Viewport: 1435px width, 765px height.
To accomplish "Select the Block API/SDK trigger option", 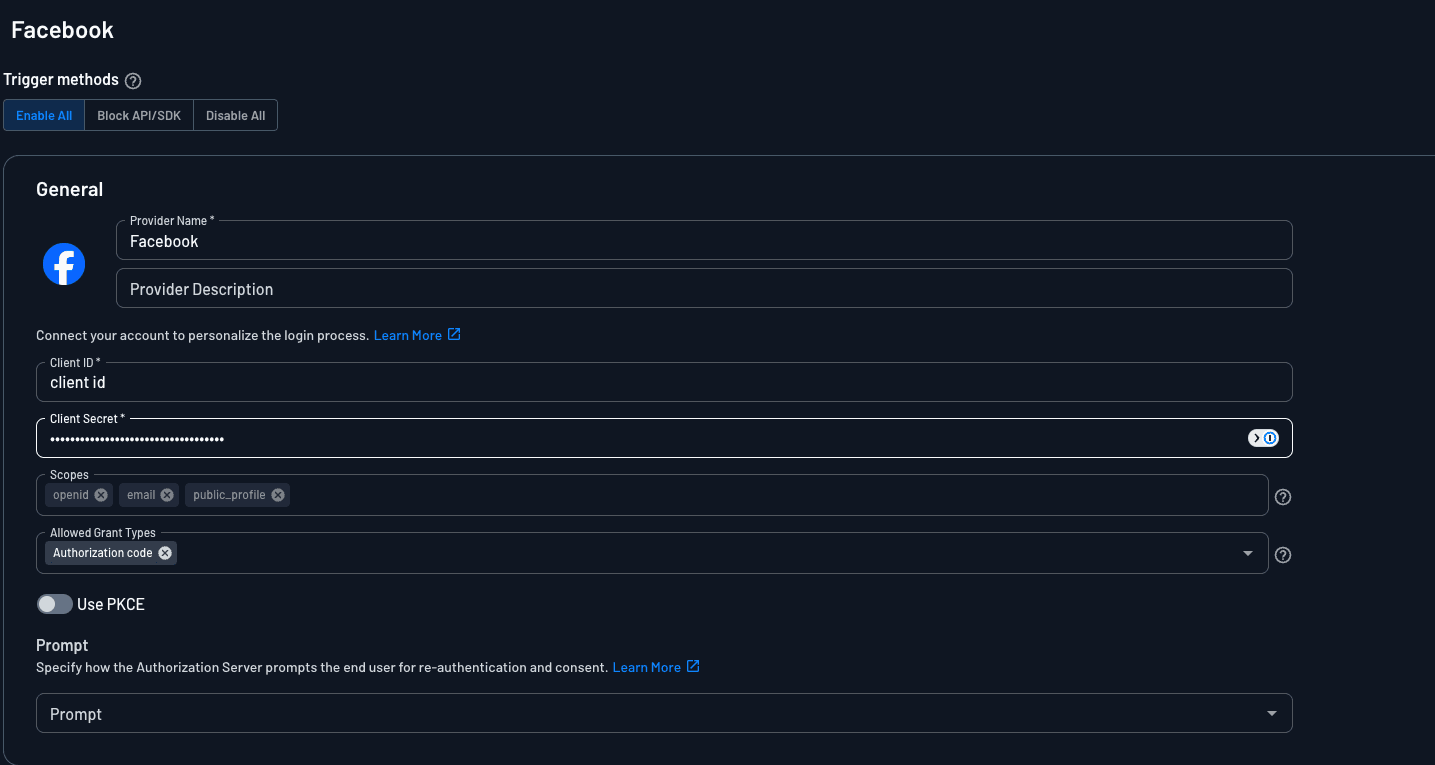I will tap(139, 115).
